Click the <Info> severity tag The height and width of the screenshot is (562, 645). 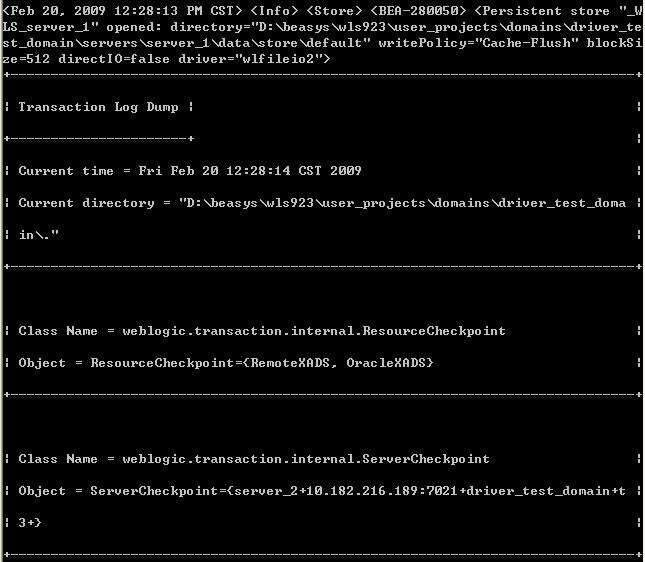coord(274,11)
